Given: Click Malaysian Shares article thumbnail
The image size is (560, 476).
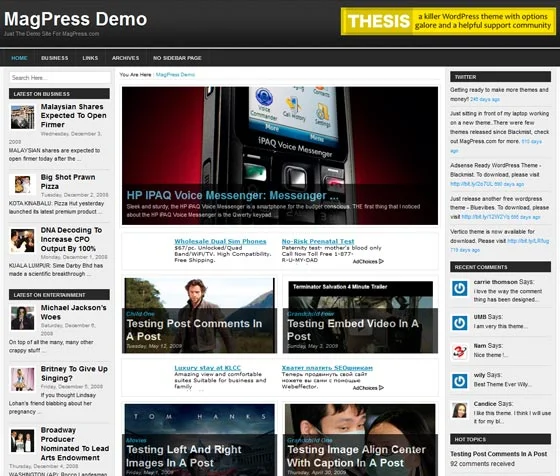Looking at the screenshot, I should 22,117.
